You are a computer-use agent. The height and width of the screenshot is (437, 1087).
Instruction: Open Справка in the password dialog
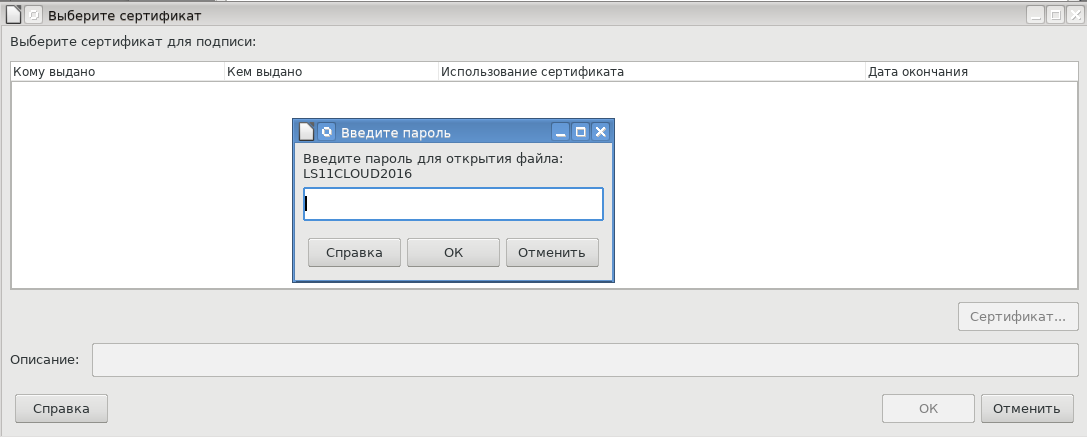[x=354, y=252]
